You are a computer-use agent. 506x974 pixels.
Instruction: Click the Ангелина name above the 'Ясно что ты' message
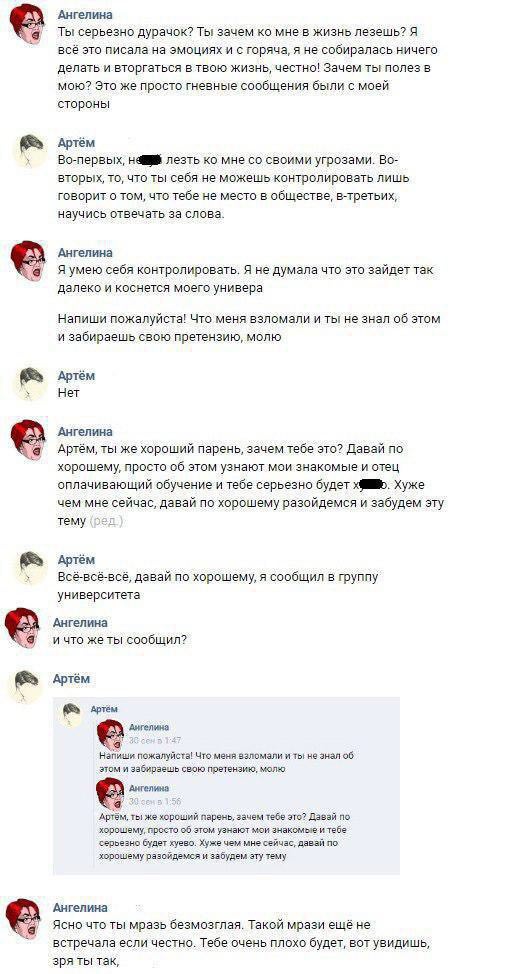tap(80, 908)
